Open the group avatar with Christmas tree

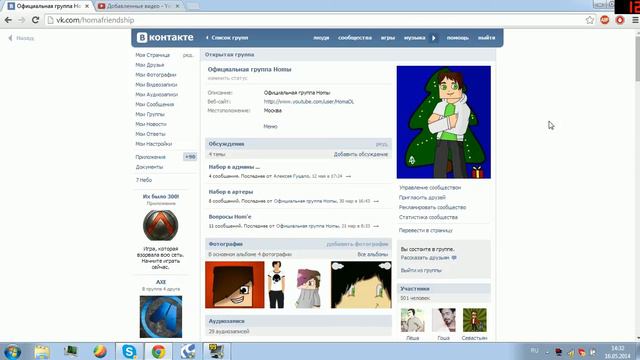444,122
